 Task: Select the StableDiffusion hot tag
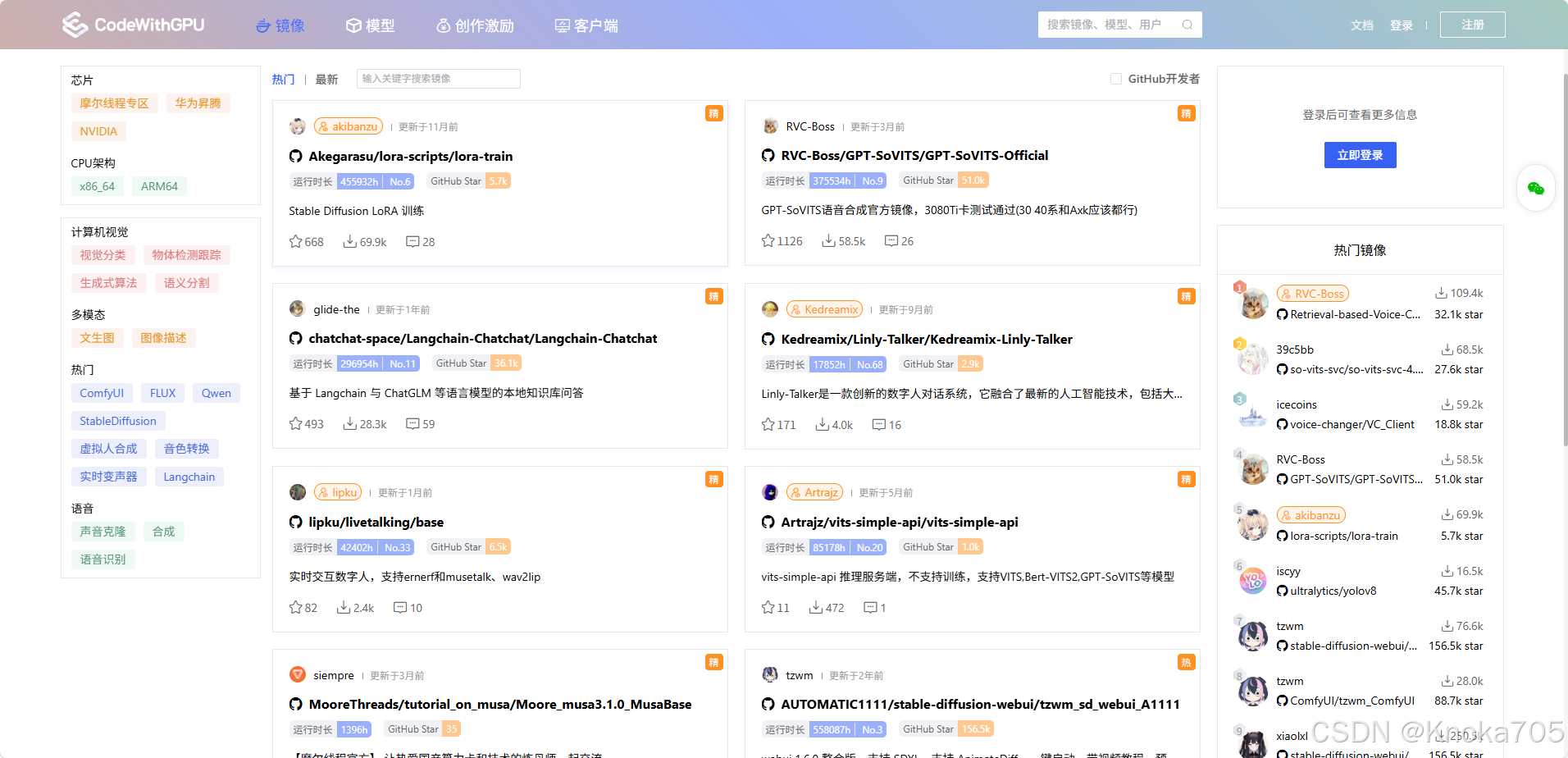(x=118, y=421)
